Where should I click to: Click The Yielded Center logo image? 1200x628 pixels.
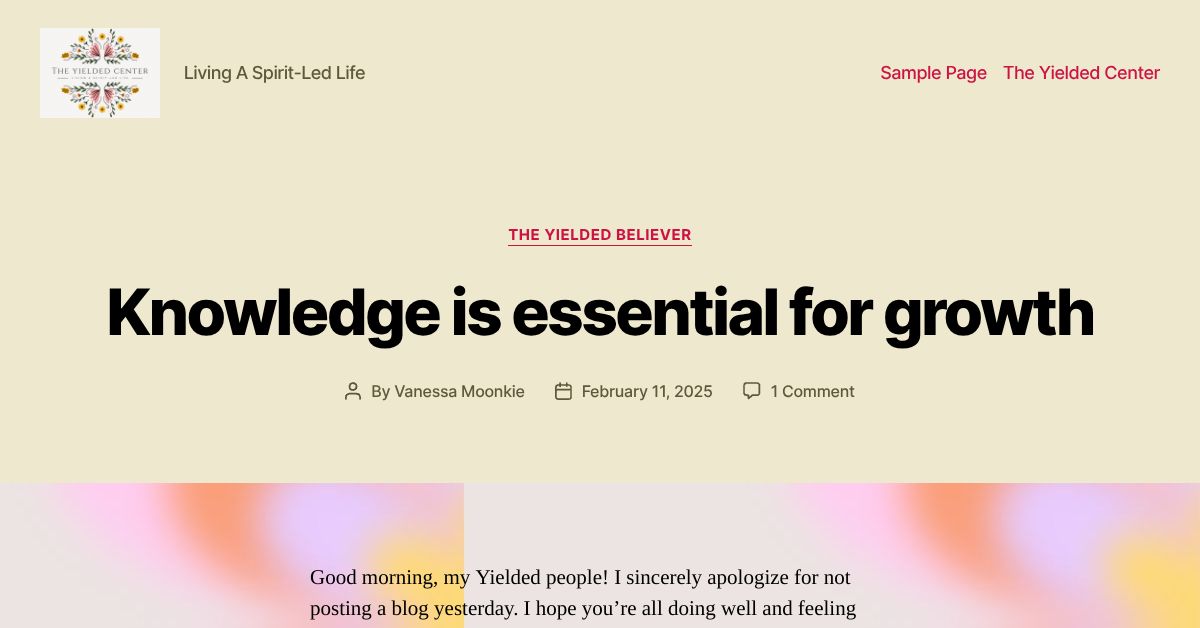click(x=100, y=72)
